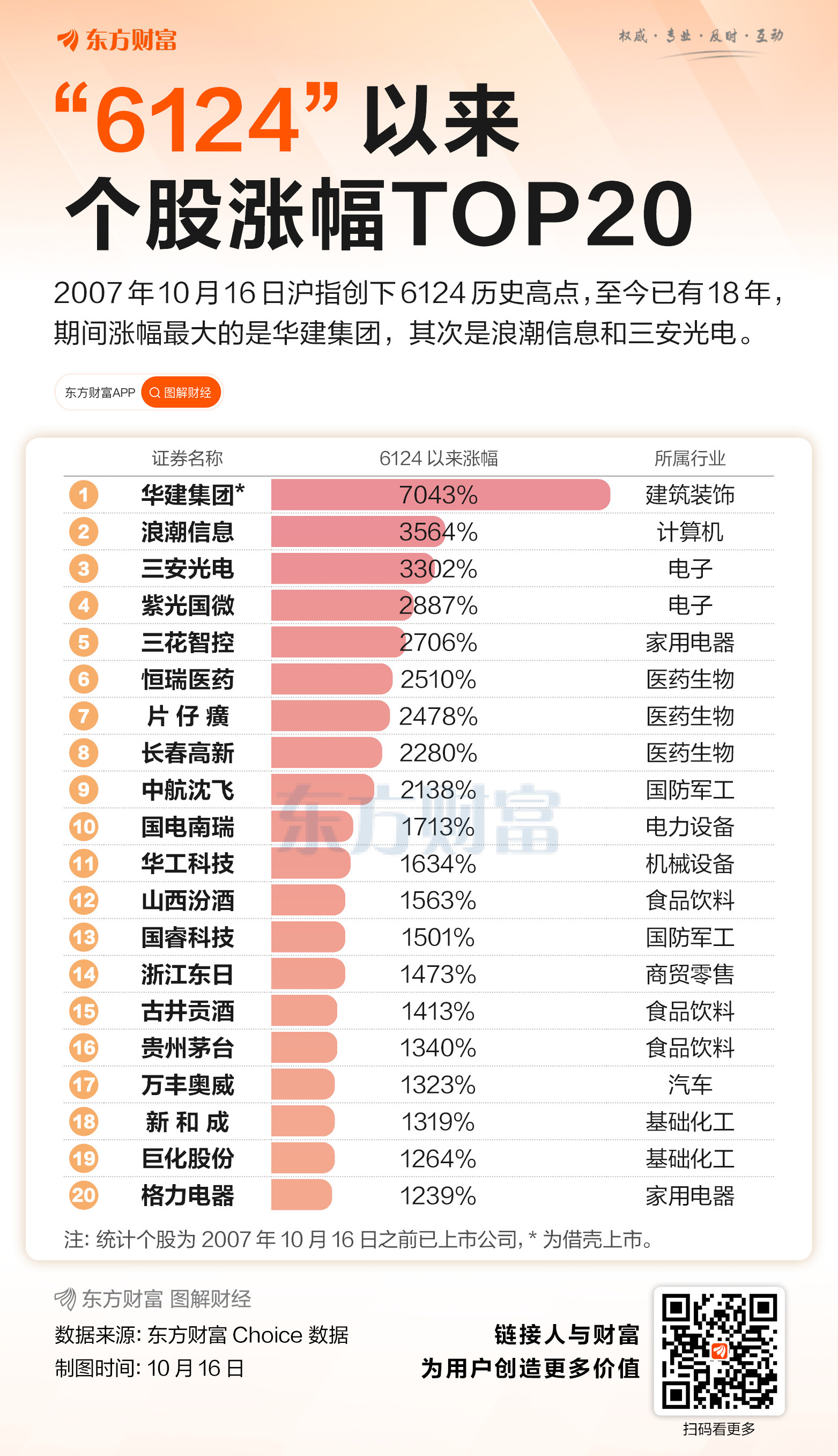Click the 7043% bar for 华建集团
Viewport: 838px width, 1456px height.
tap(440, 495)
